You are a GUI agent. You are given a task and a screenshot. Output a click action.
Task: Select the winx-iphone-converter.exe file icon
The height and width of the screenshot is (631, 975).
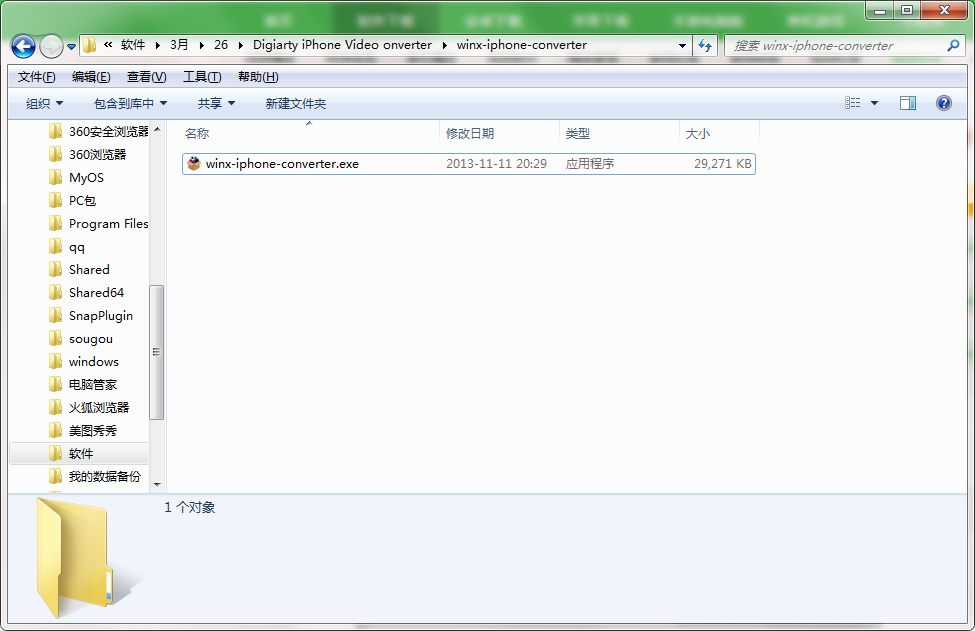[194, 164]
